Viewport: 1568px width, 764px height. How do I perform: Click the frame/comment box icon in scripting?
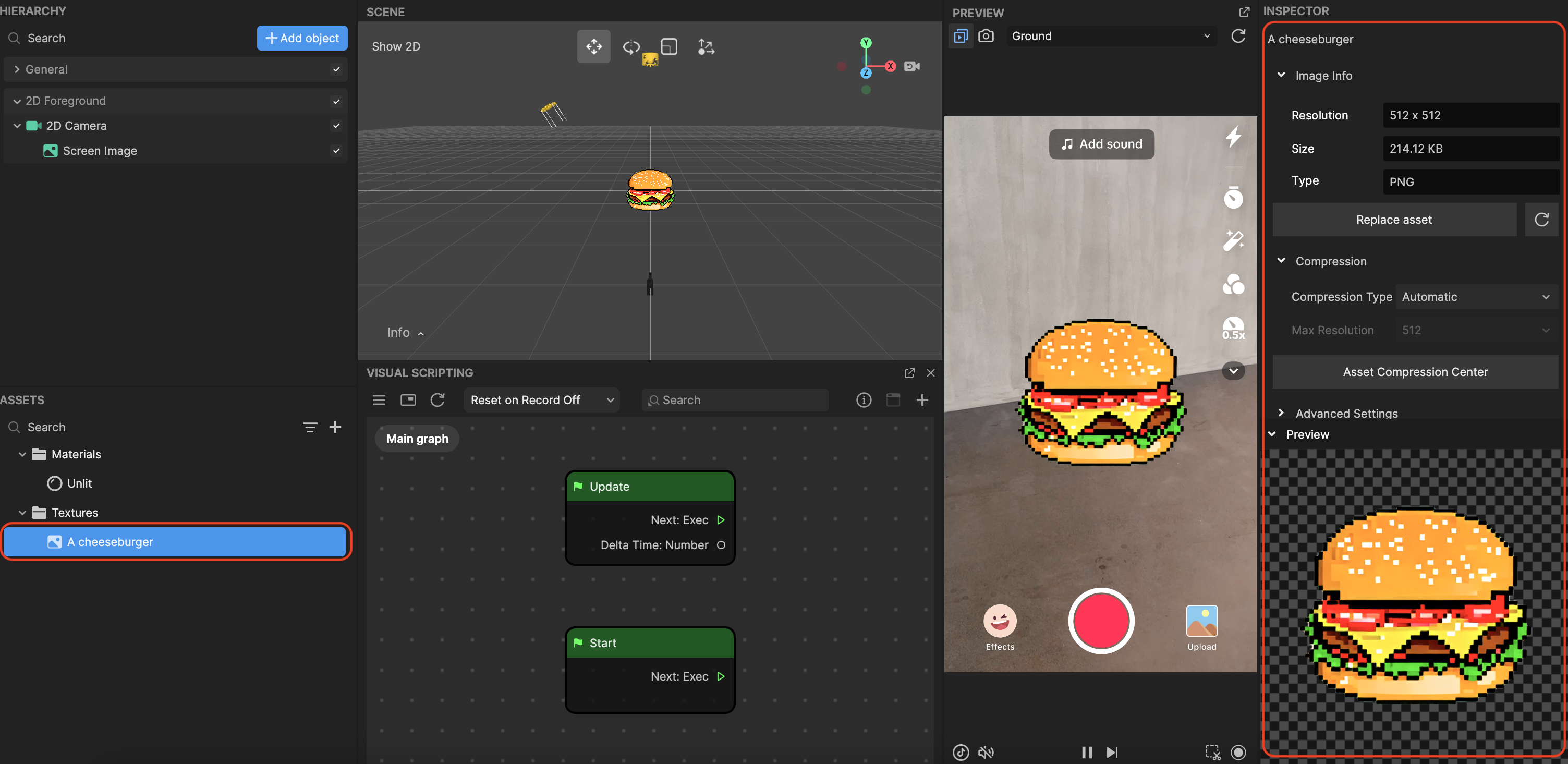click(893, 400)
